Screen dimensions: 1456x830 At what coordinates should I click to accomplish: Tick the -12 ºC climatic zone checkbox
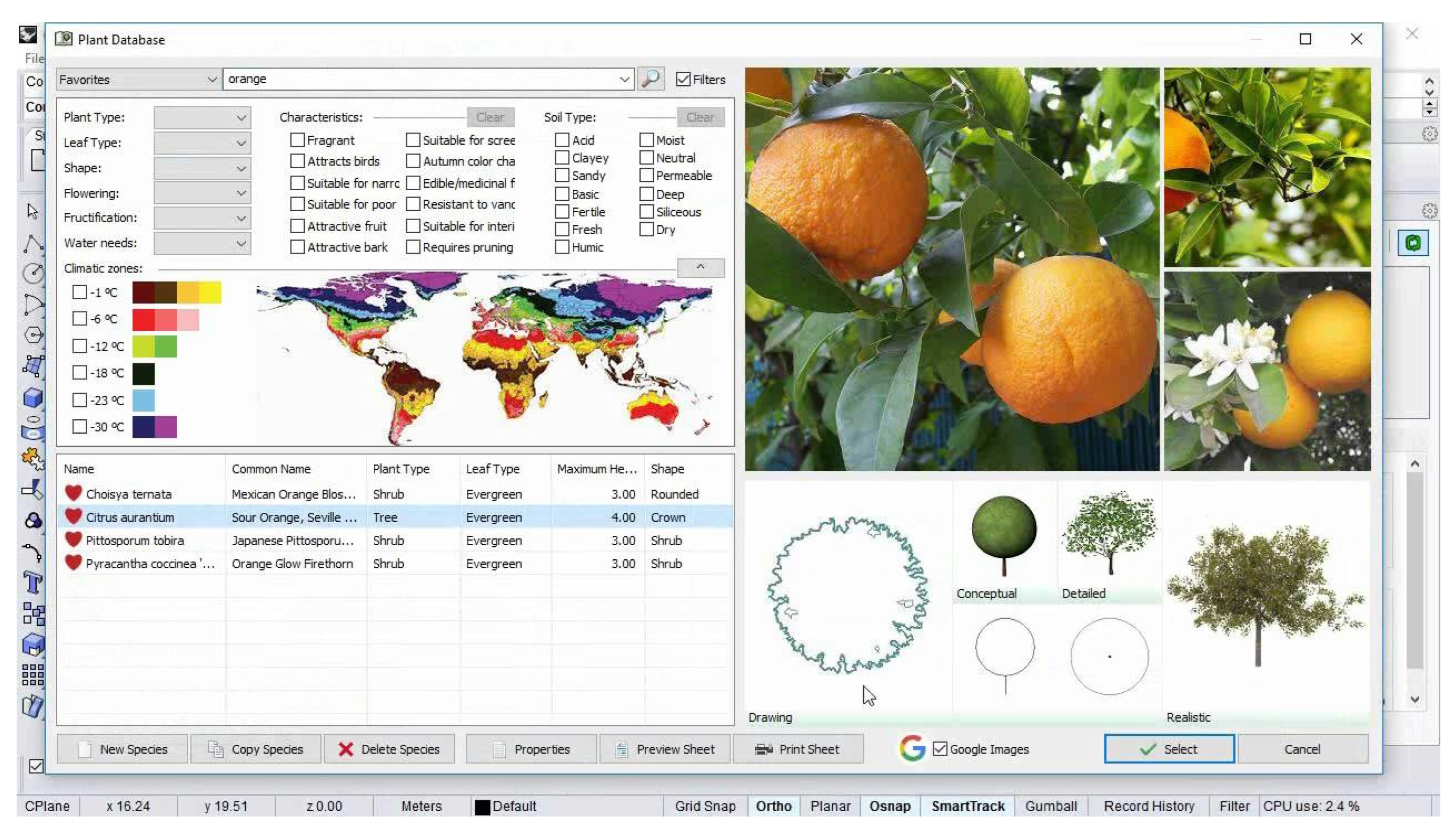(80, 346)
